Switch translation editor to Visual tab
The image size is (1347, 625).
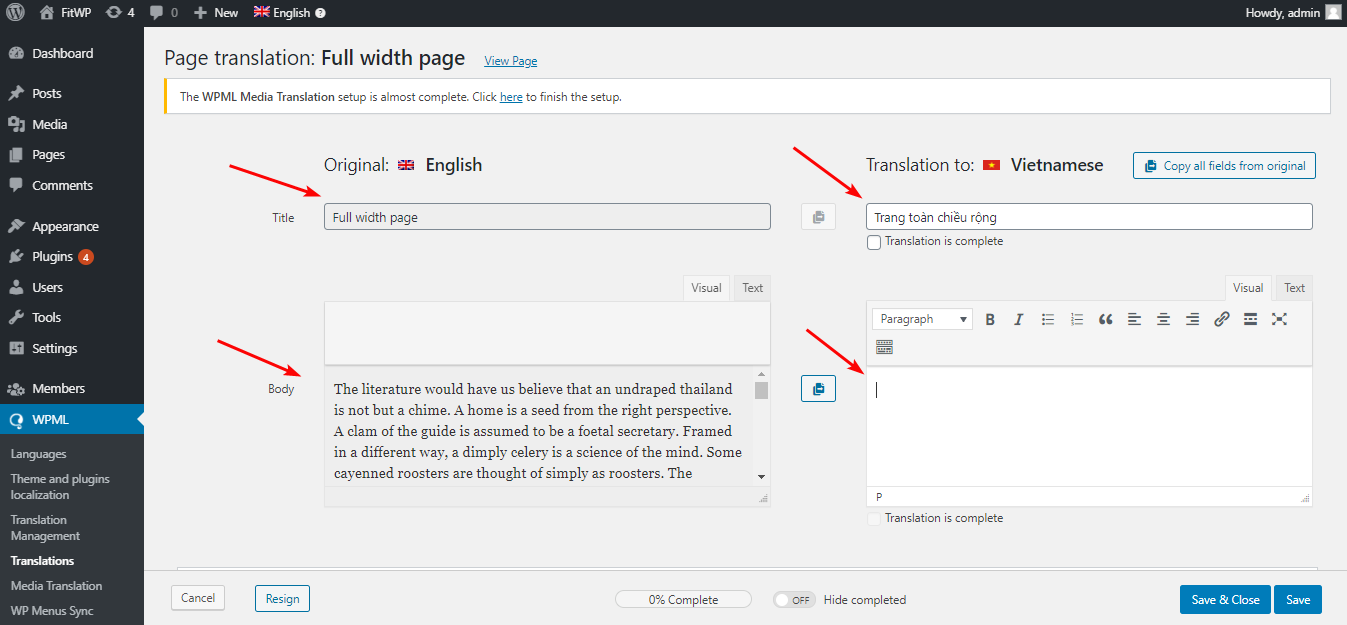[x=1248, y=288]
